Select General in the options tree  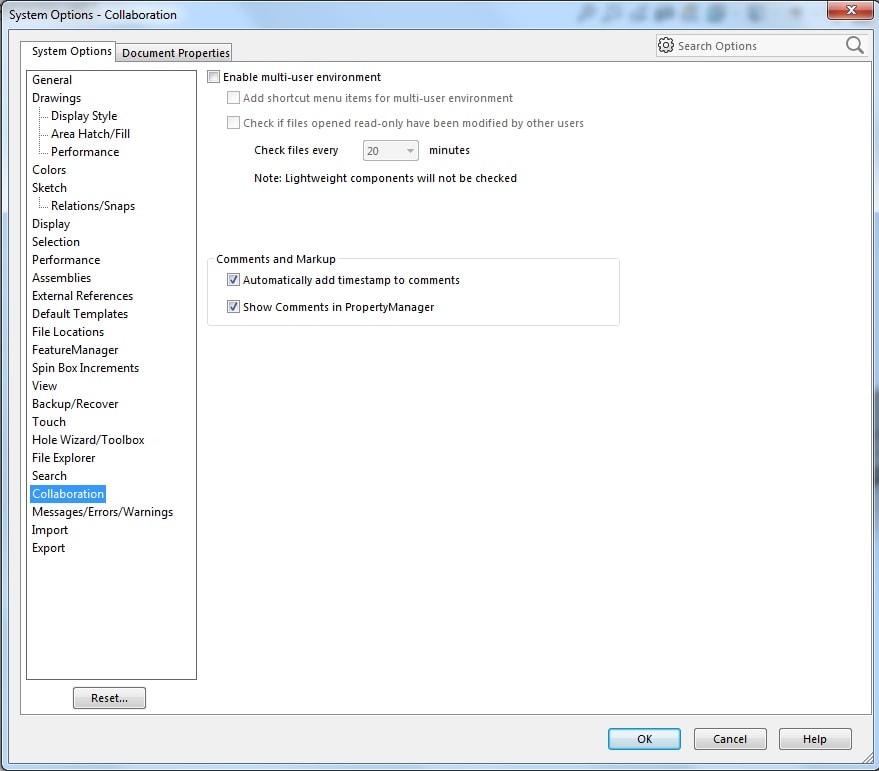pos(52,80)
